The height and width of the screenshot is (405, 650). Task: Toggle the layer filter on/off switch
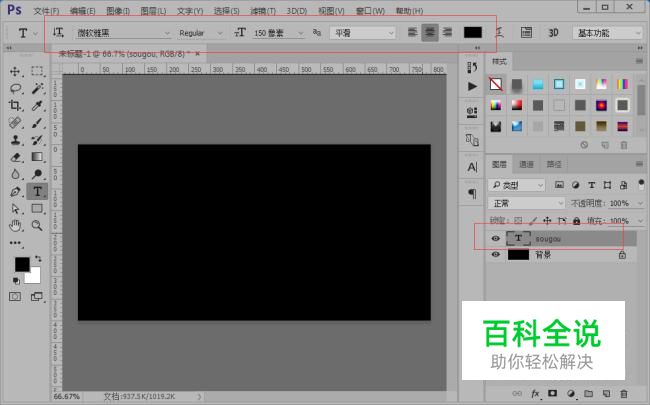tap(641, 184)
